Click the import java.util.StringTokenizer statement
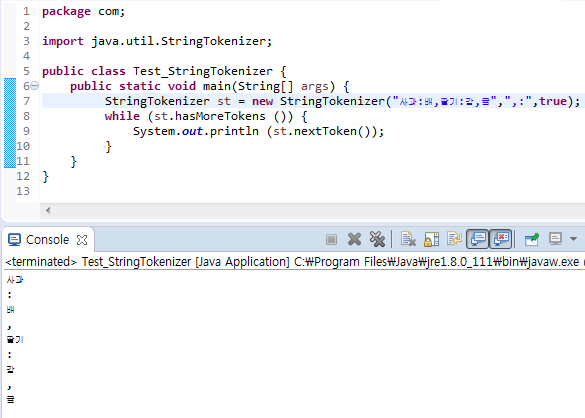 [x=157, y=41]
